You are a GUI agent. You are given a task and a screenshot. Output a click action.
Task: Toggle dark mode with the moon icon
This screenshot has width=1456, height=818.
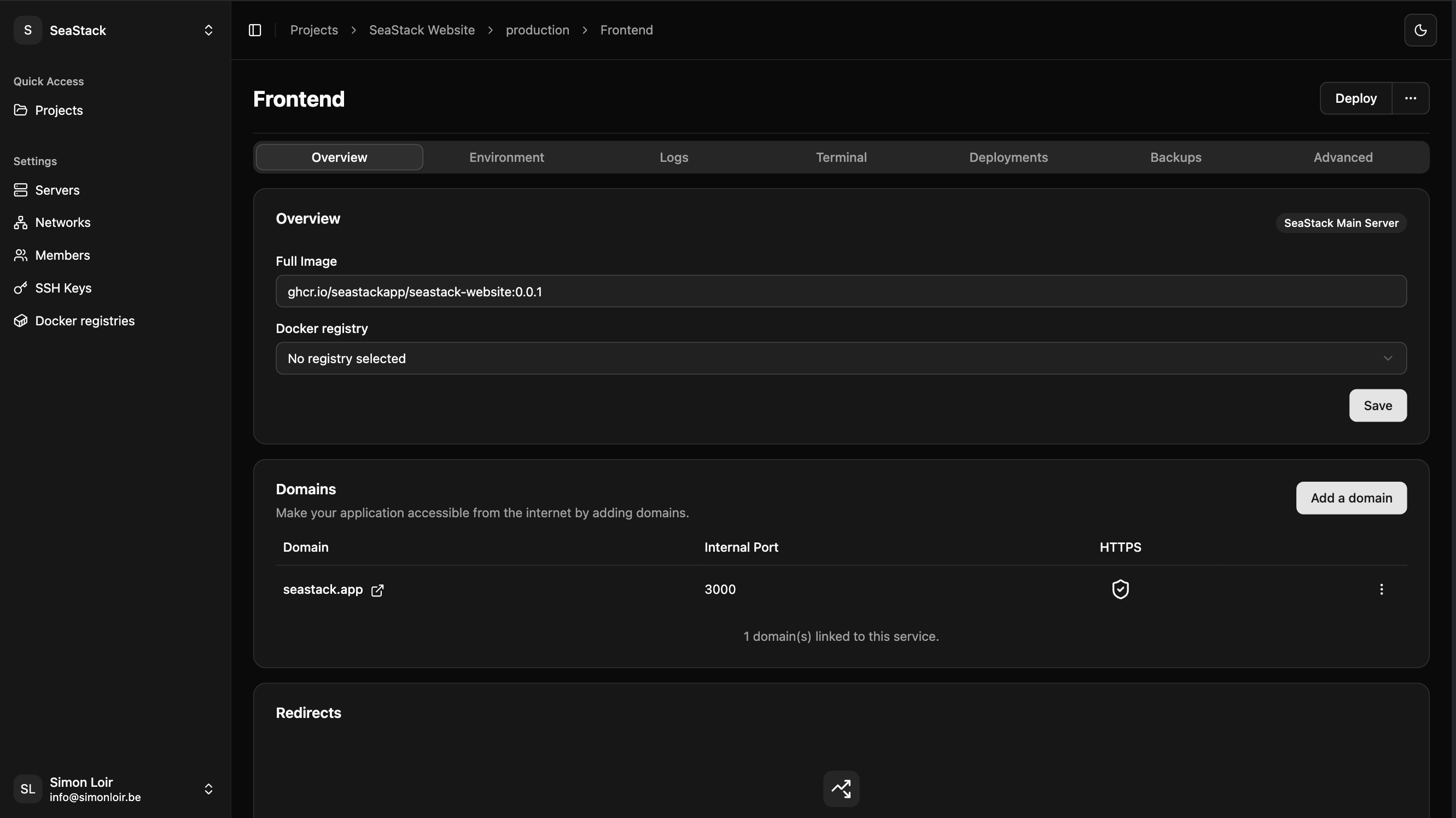pos(1420,30)
